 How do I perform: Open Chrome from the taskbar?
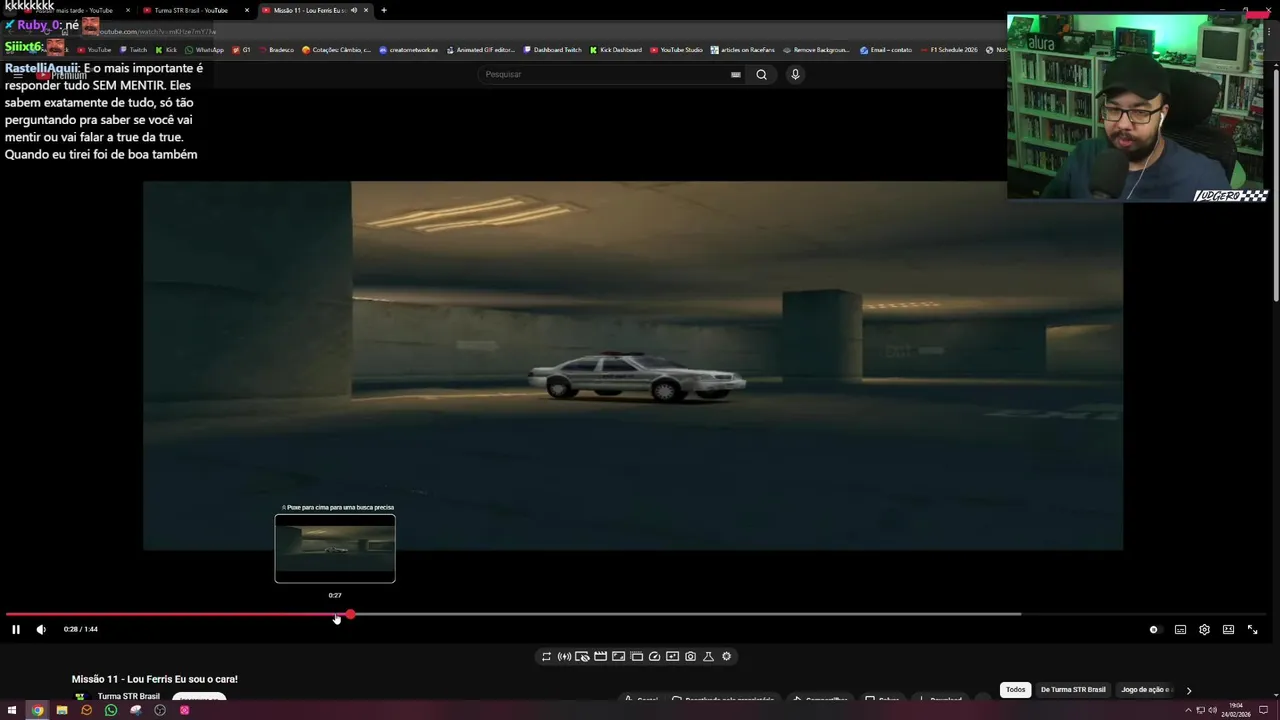click(37, 710)
